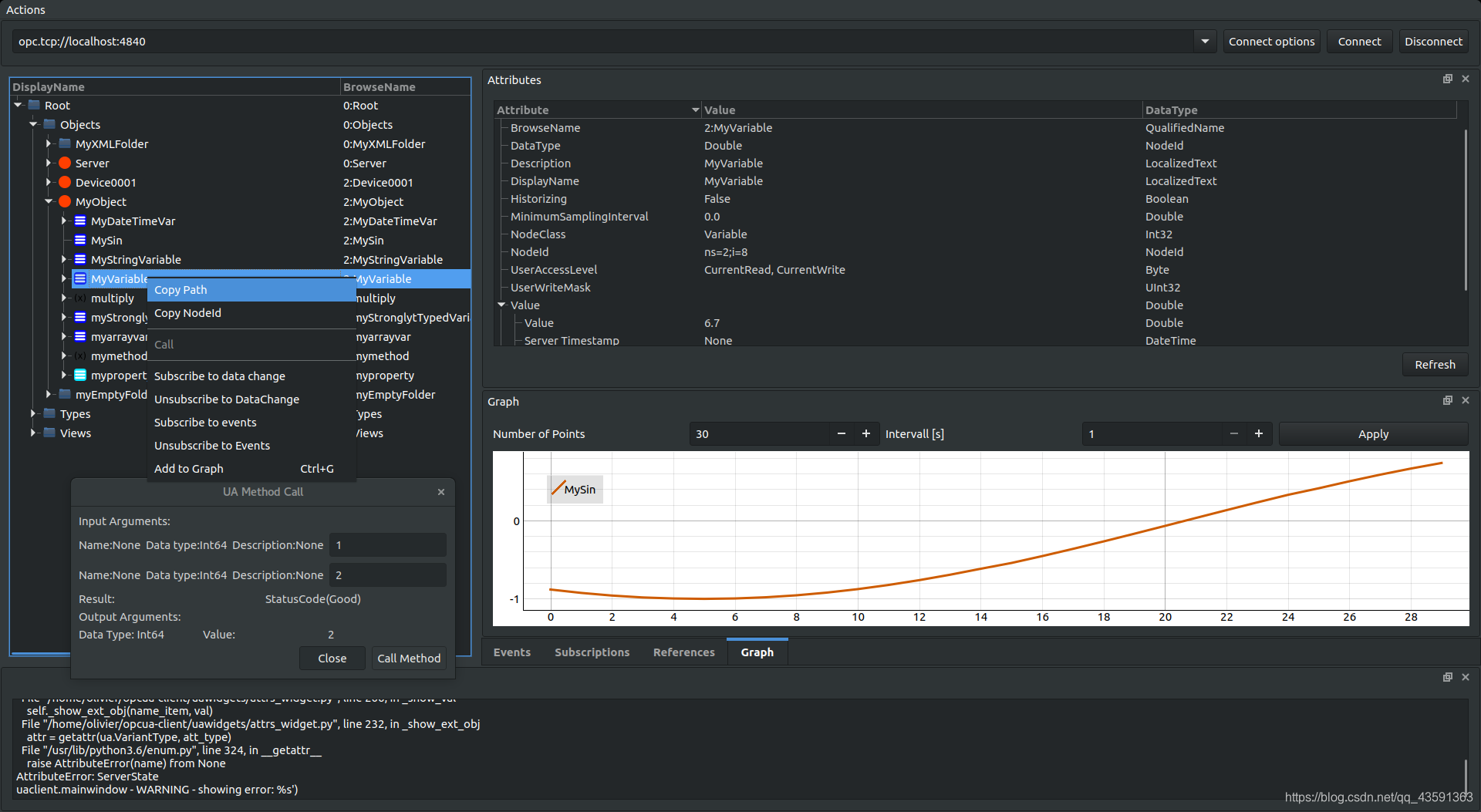Collapse the Value attribute row
This screenshot has height=812, width=1481.
tap(501, 305)
